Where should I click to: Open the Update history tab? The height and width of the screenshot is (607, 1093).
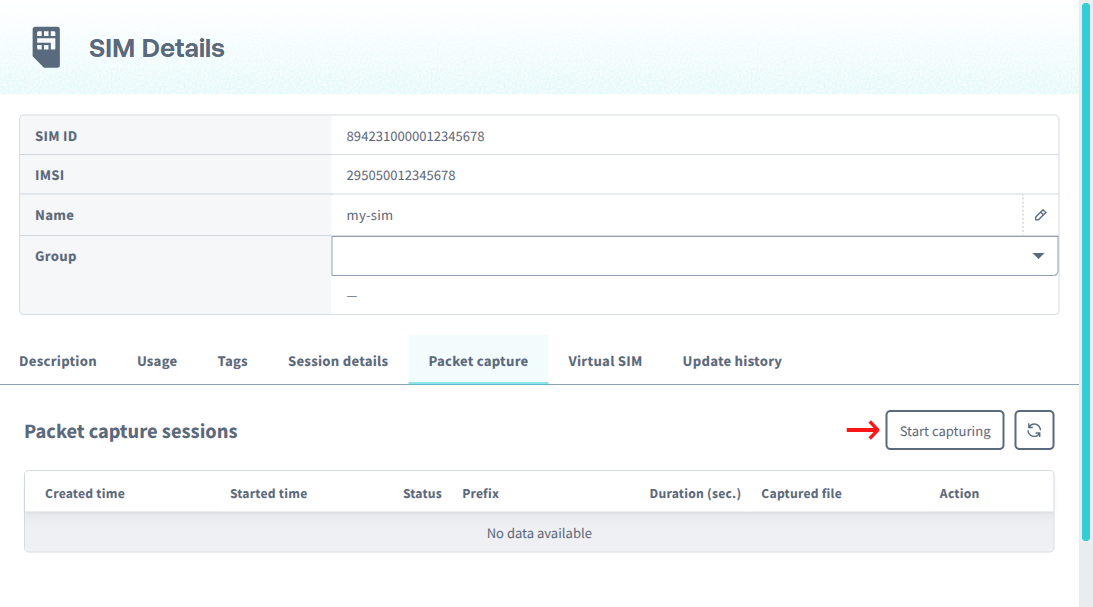(732, 361)
